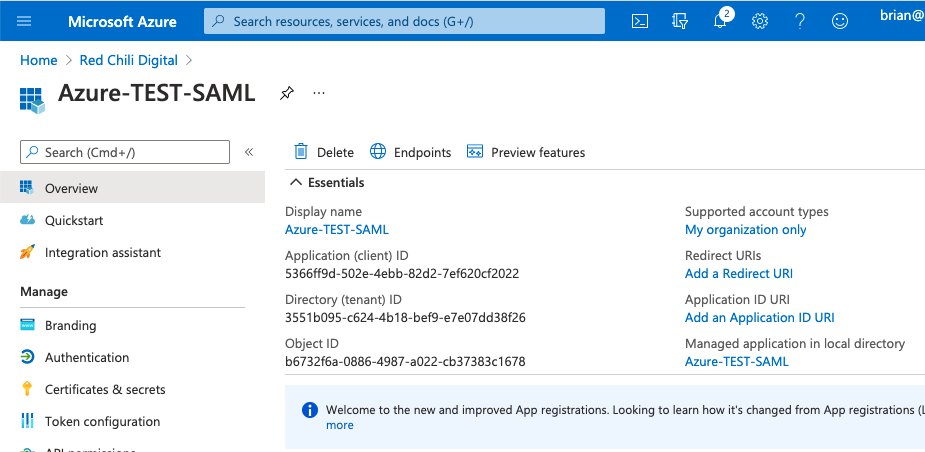
Task: Go to Home breadcrumb
Action: 39,60
